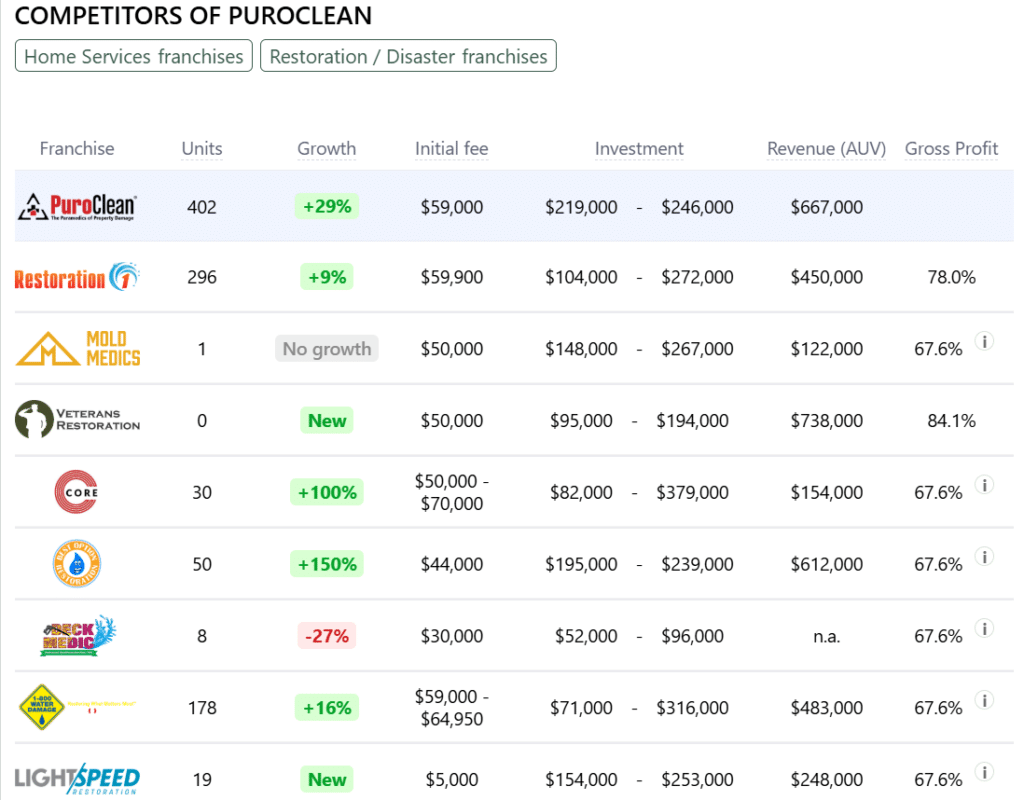The image size is (1024, 800).
Task: Click the 296 units value
Action: pyautogui.click(x=202, y=278)
